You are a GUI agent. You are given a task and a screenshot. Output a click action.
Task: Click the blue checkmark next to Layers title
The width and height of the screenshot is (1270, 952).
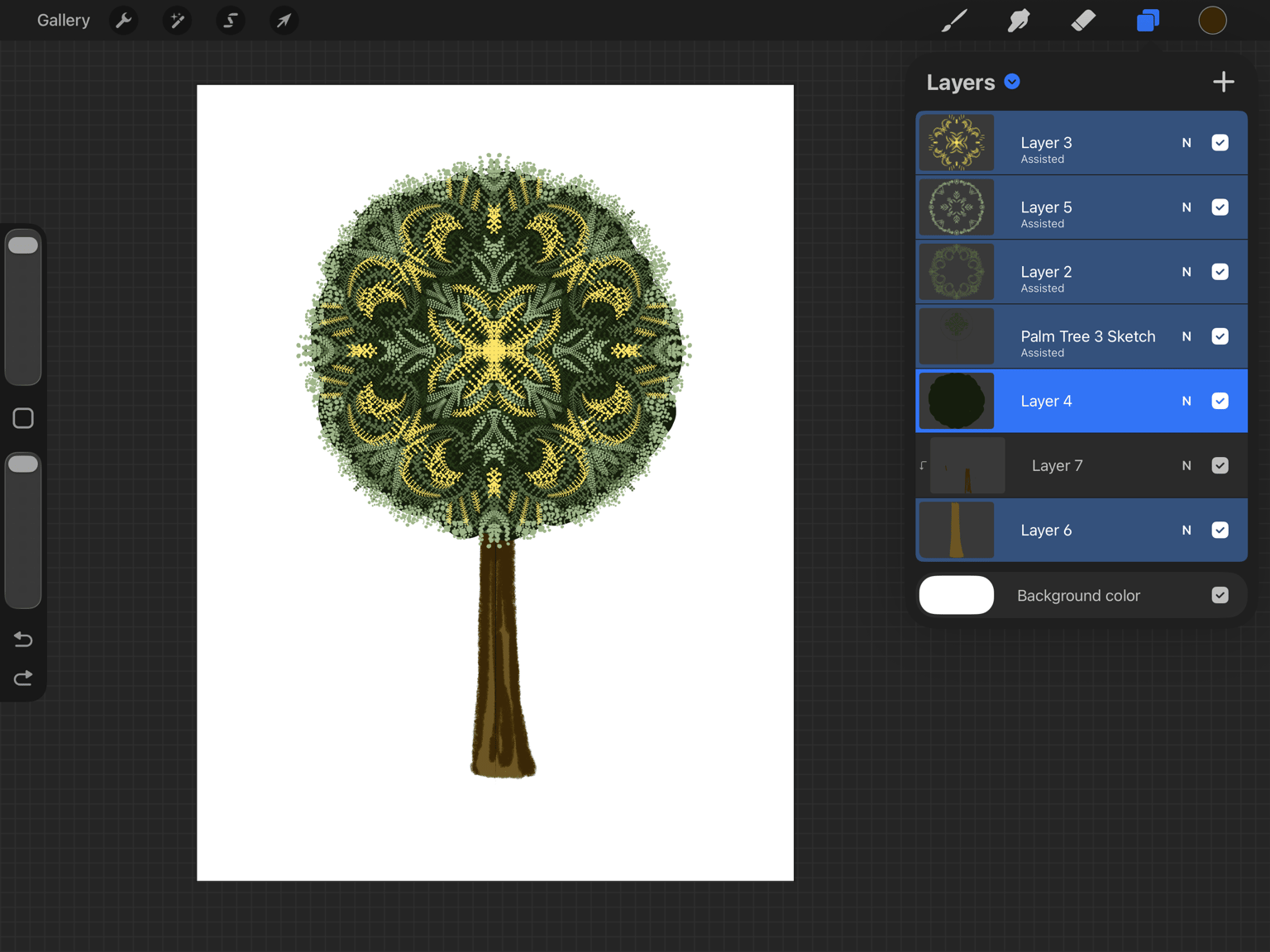click(x=1012, y=81)
